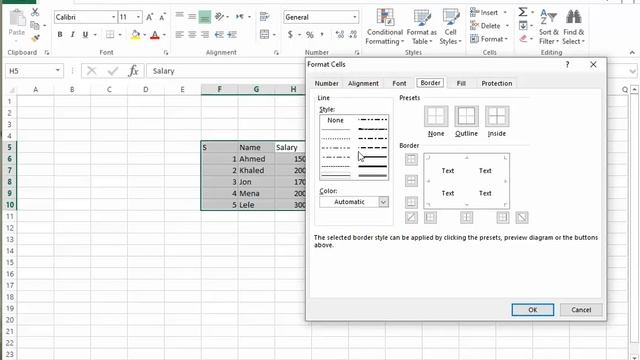Click the Merge & Center icon
This screenshot has height=360, width=640.
click(264, 35)
